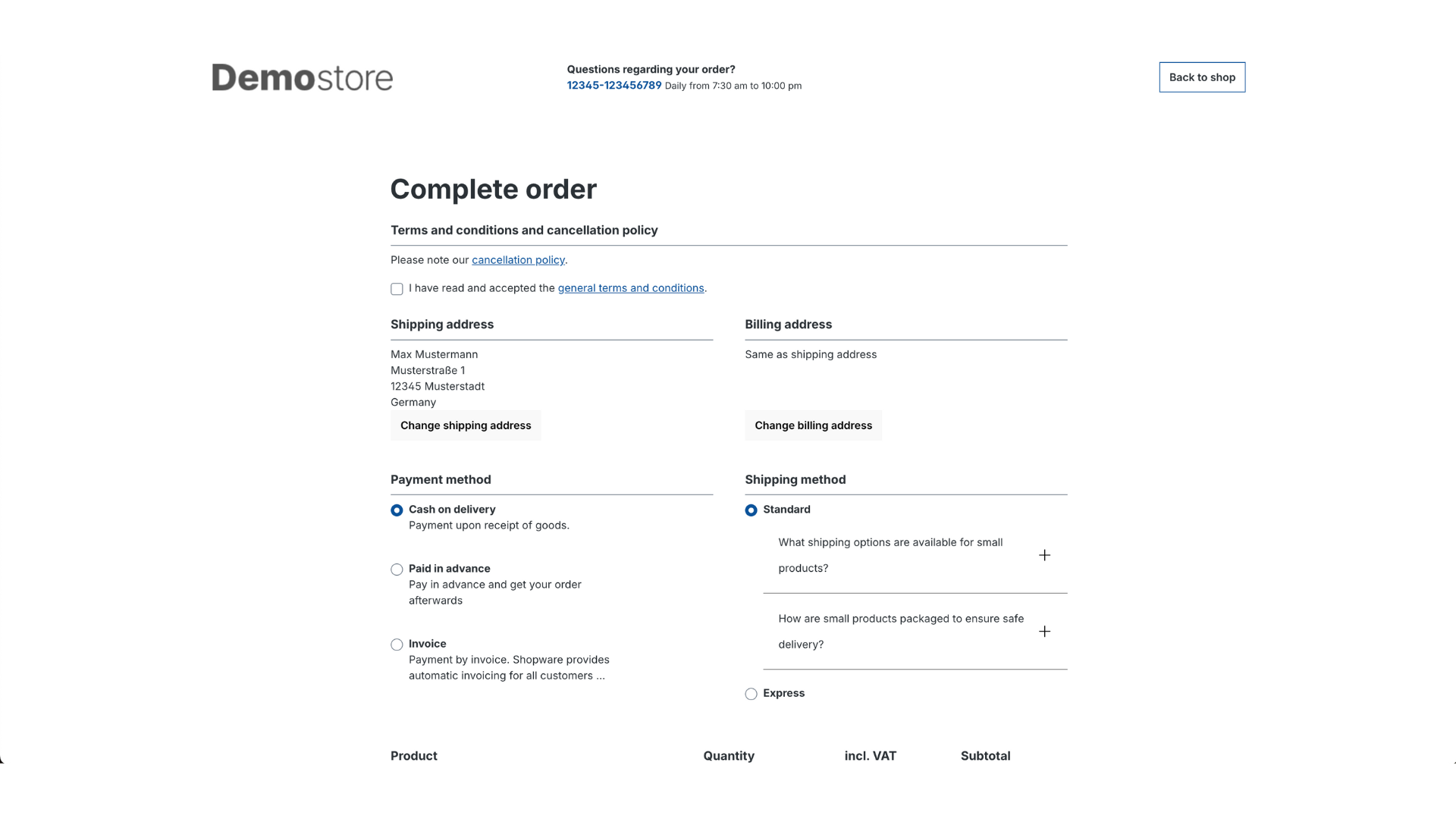This screenshot has height=819, width=1456.
Task: Choose Express shipping method
Action: tap(751, 694)
